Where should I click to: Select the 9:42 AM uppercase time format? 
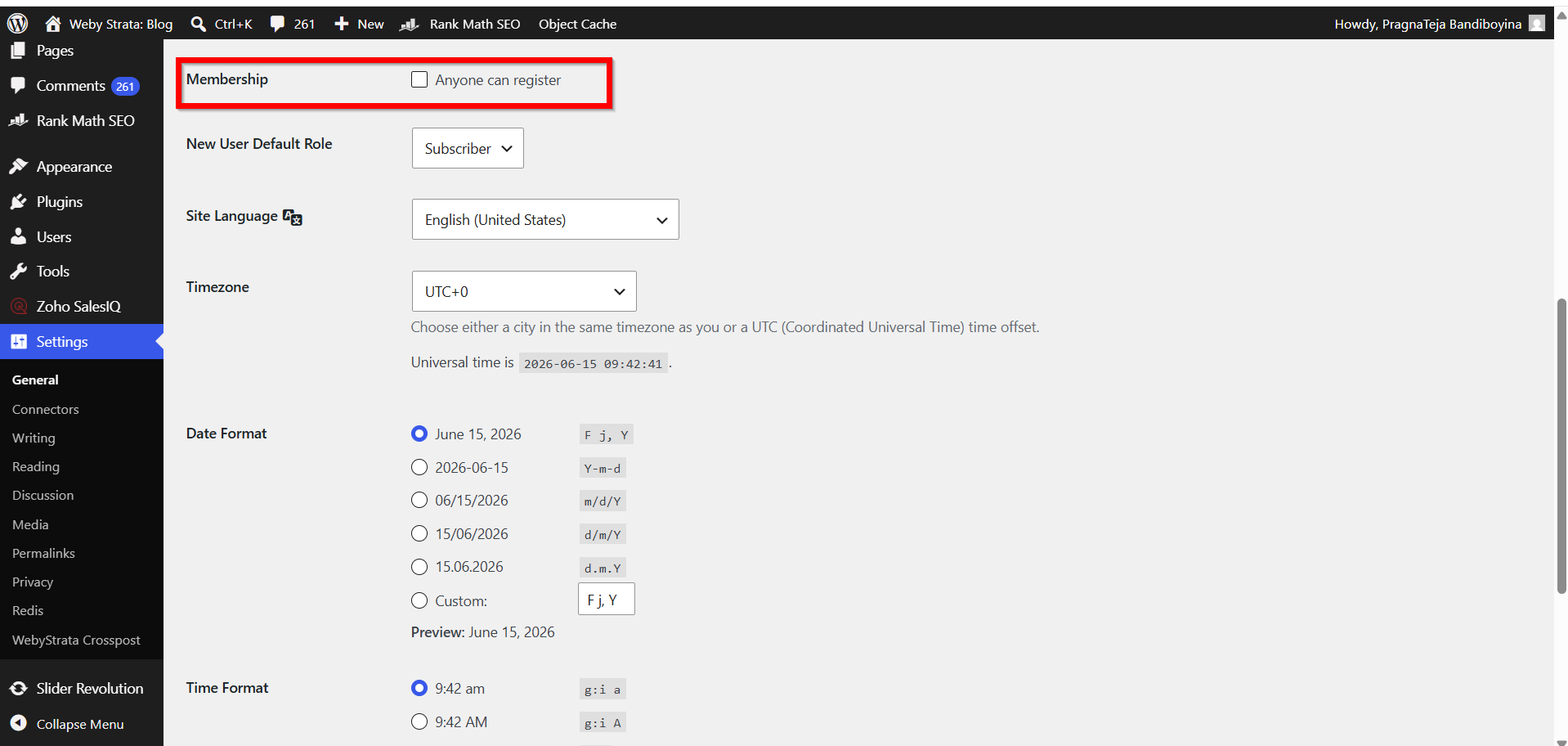pos(419,721)
